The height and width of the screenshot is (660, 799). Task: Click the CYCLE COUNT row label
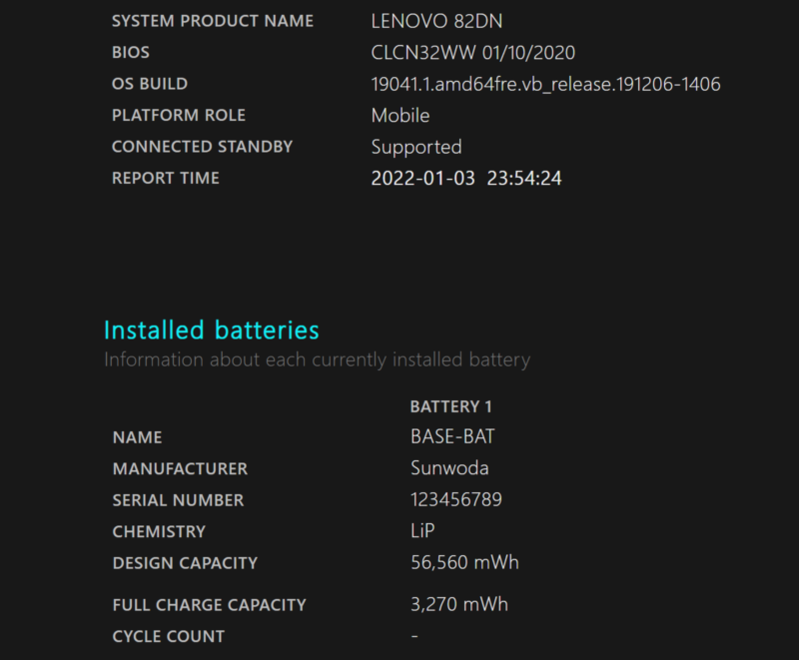click(x=168, y=636)
